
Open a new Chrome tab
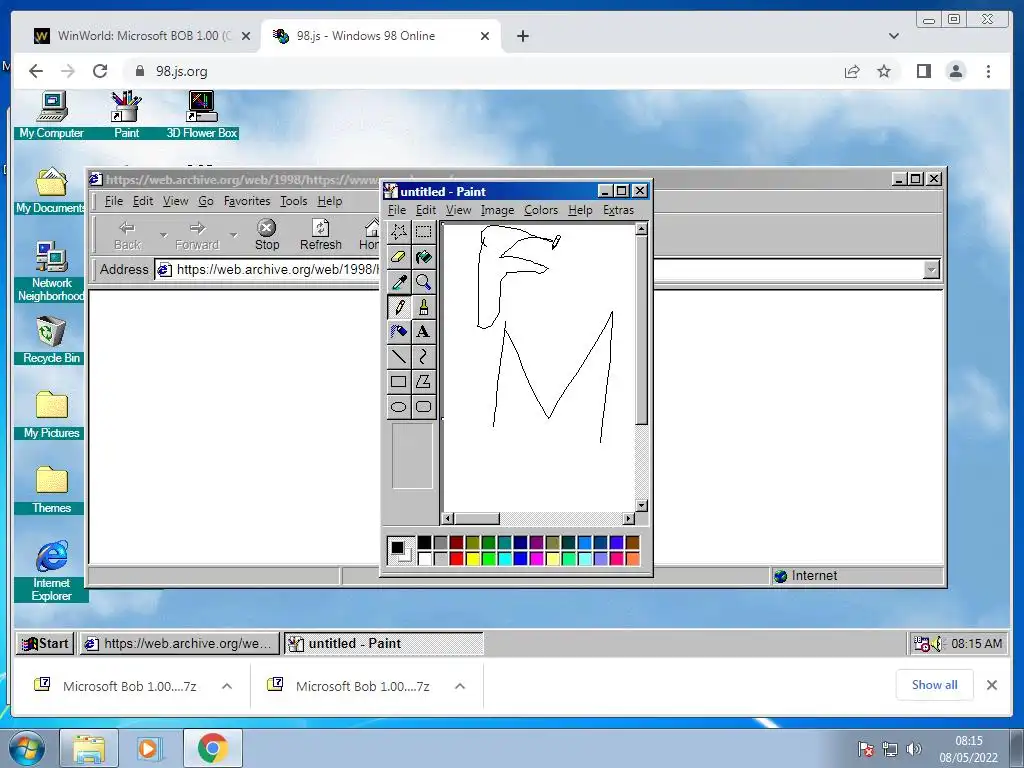click(x=522, y=36)
